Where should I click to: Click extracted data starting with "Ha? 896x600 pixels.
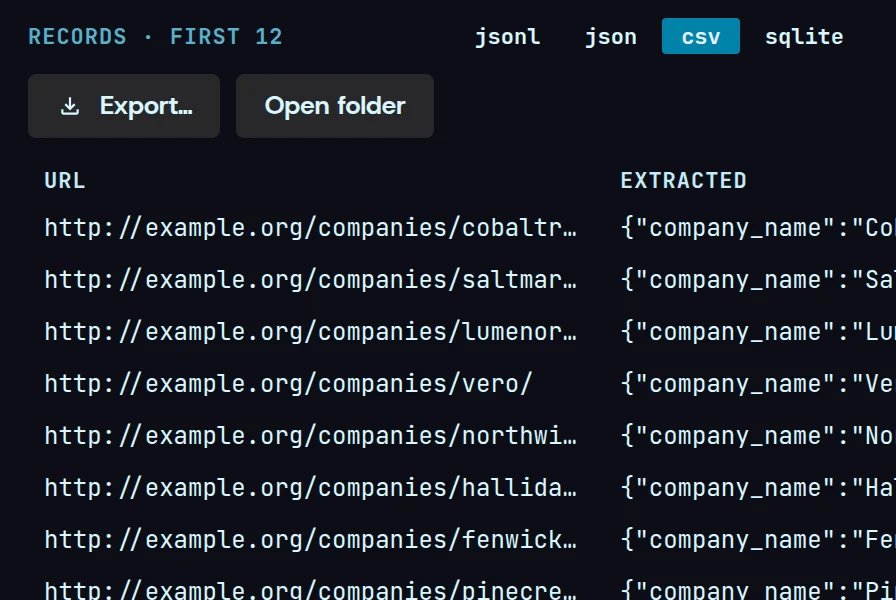click(x=758, y=488)
